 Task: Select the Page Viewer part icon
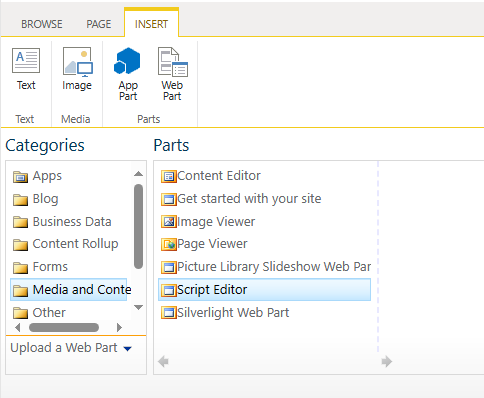tap(169, 244)
